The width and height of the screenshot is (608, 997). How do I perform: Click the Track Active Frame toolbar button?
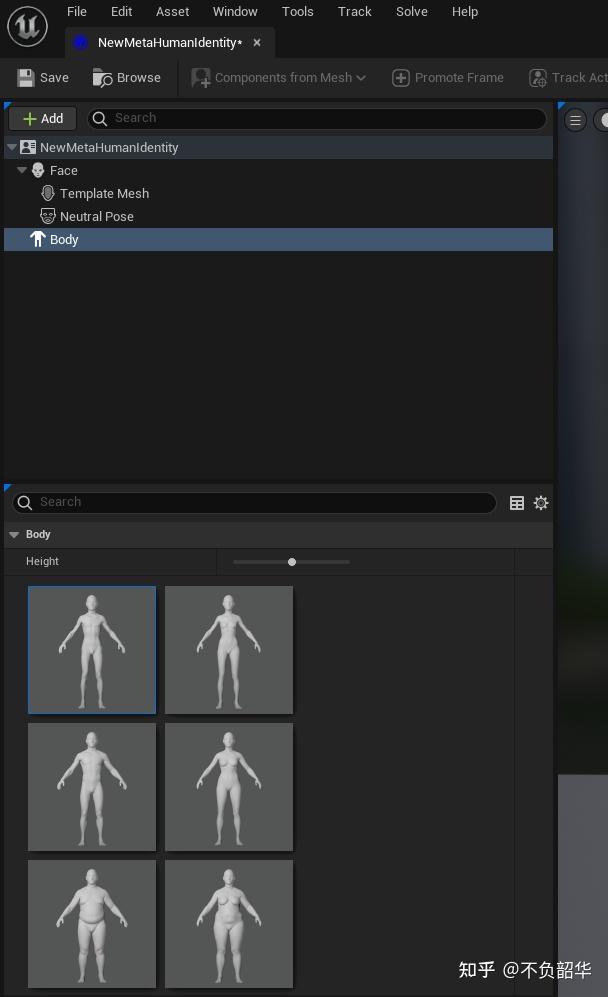pyautogui.click(x=568, y=78)
